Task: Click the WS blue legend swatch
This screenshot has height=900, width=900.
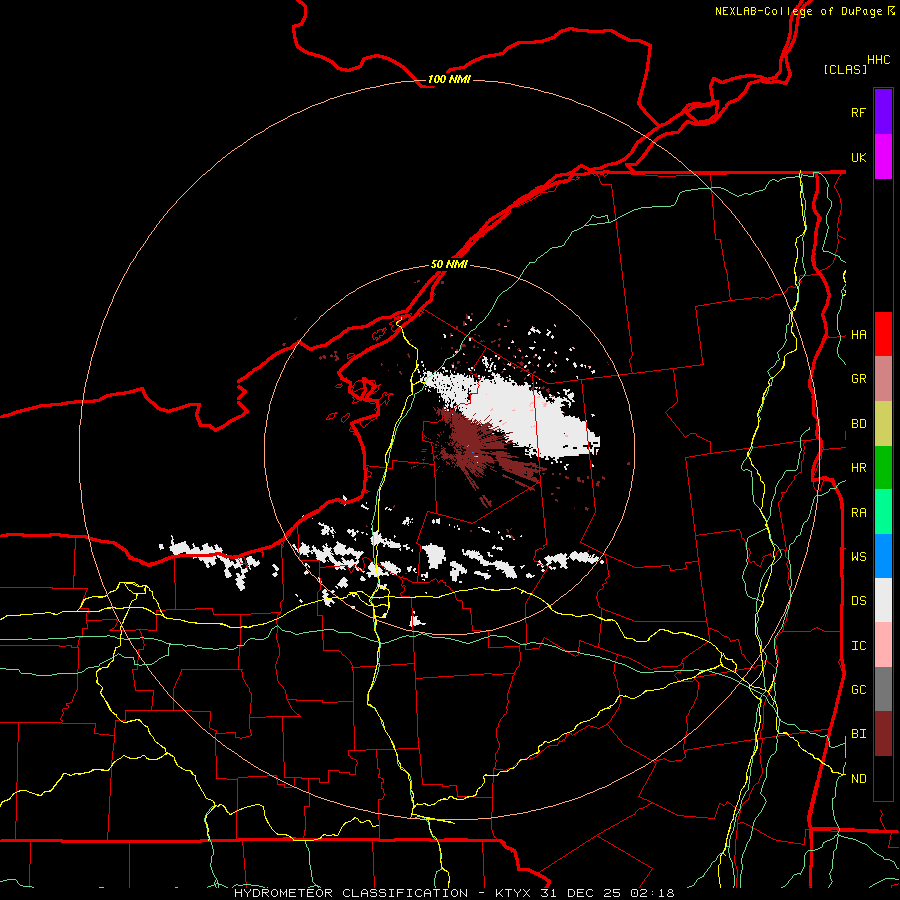Action: coord(883,556)
